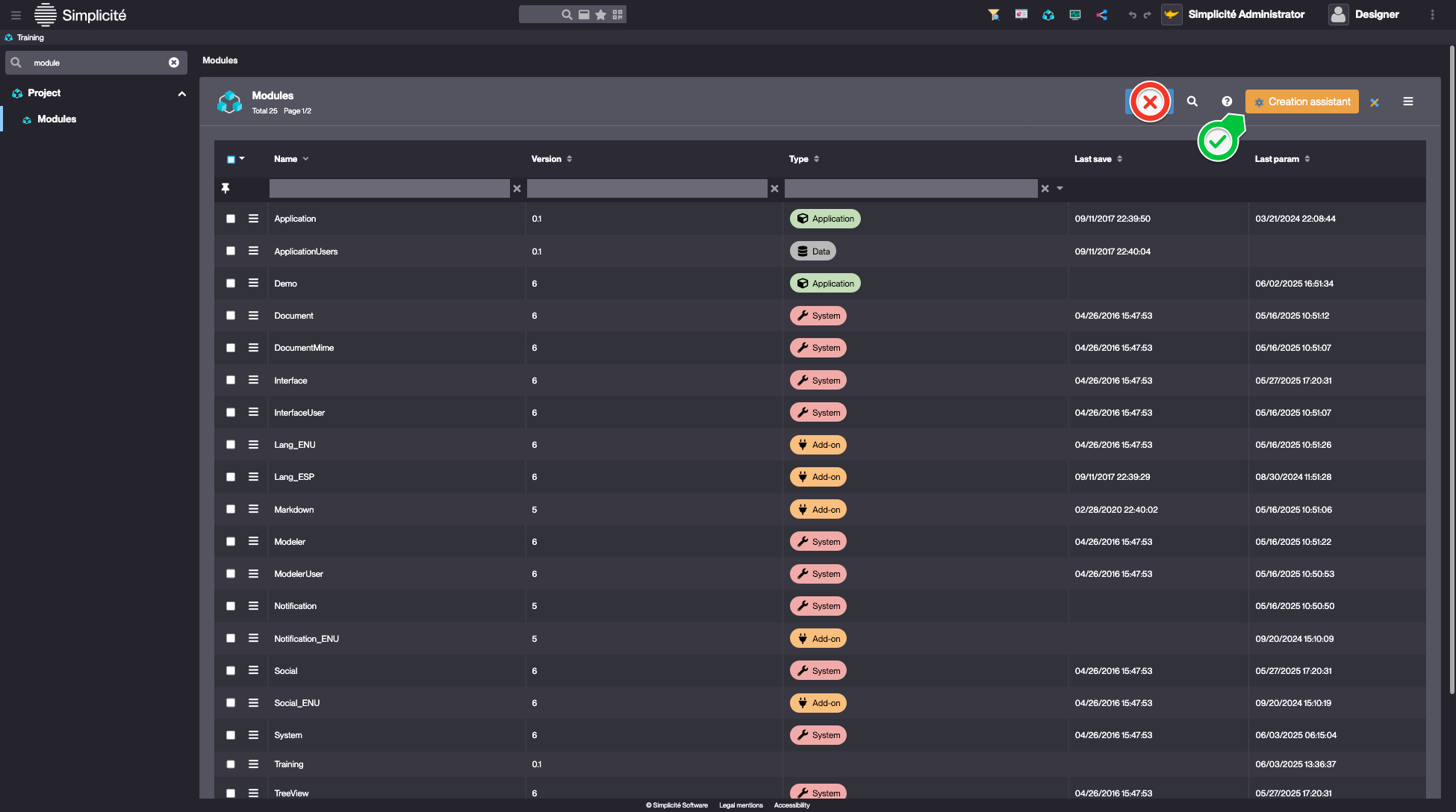The image size is (1456, 812).
Task: Open row menu for Application module
Action: point(254,219)
